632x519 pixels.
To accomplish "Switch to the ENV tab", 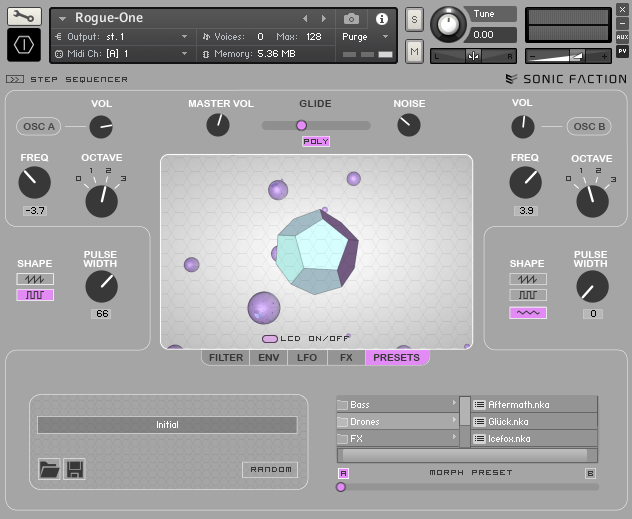I will tap(269, 357).
